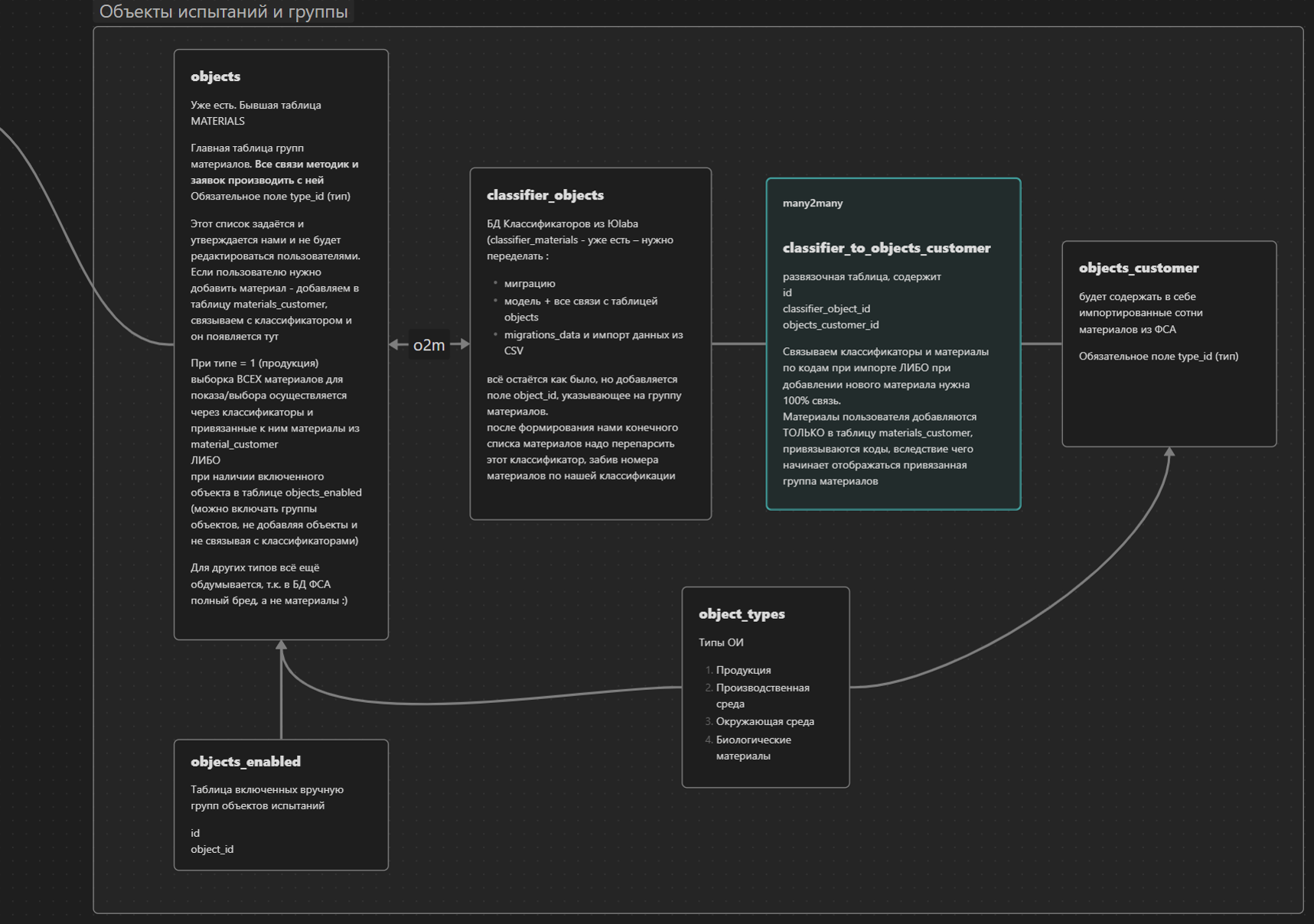Click the objects card heading
Viewport: 1314px width, 924px height.
[x=215, y=76]
